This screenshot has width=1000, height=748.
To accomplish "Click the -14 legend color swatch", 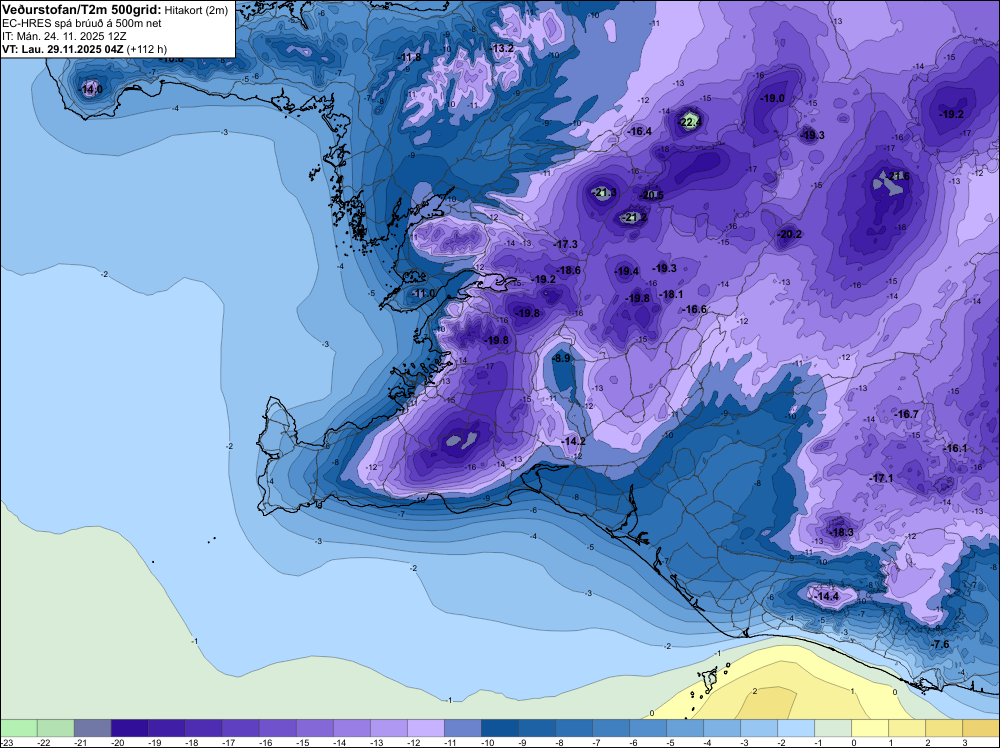I will 351,728.
